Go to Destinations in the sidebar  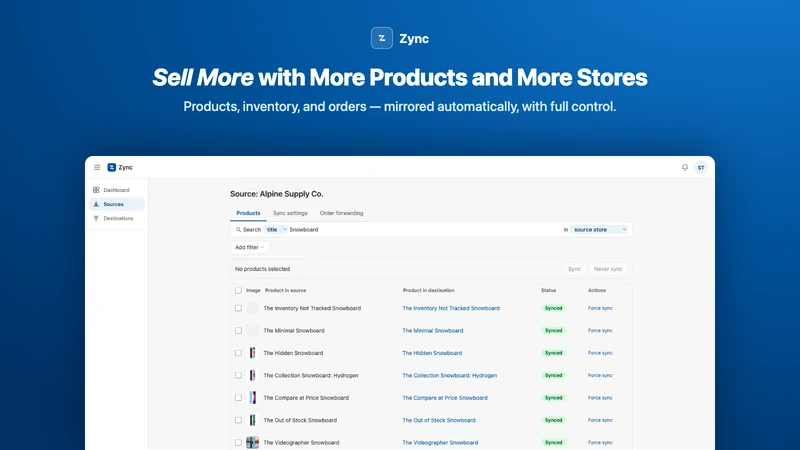(x=116, y=218)
